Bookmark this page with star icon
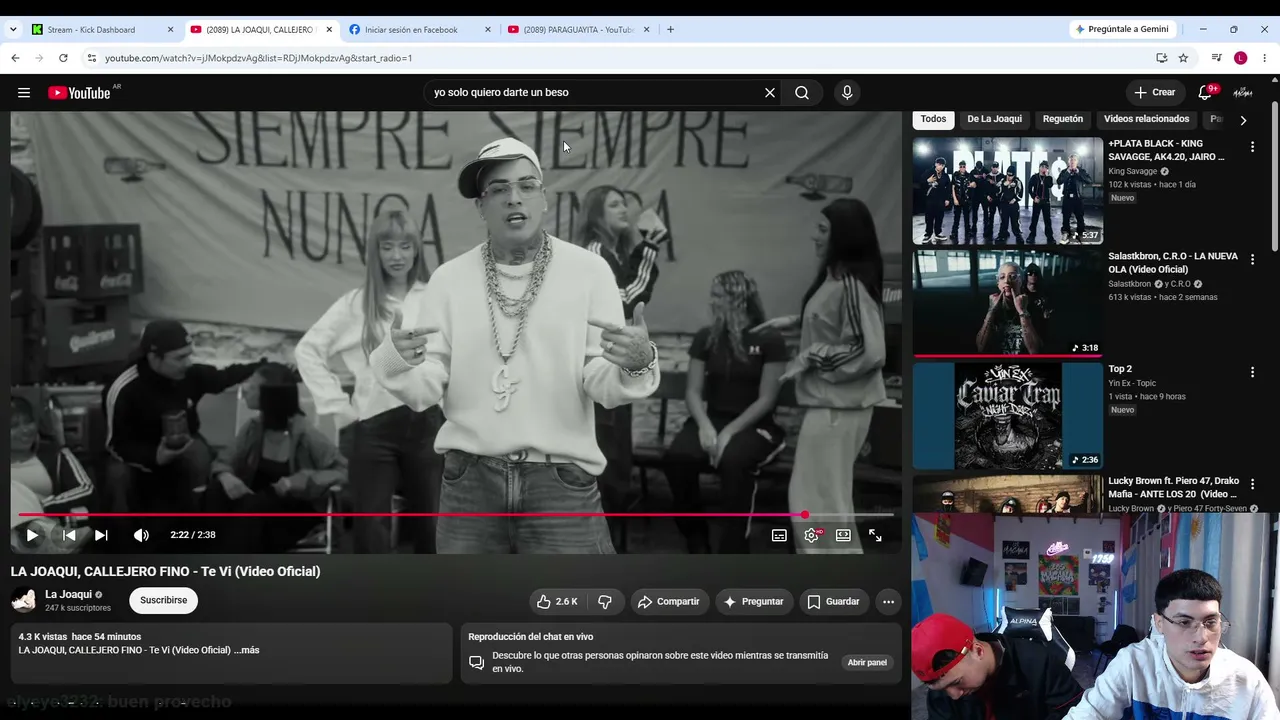Screen dimensions: 1280x720 point(1183,58)
